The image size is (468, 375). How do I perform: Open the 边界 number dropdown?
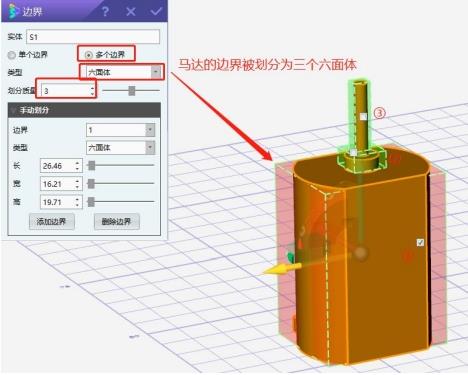(120, 130)
